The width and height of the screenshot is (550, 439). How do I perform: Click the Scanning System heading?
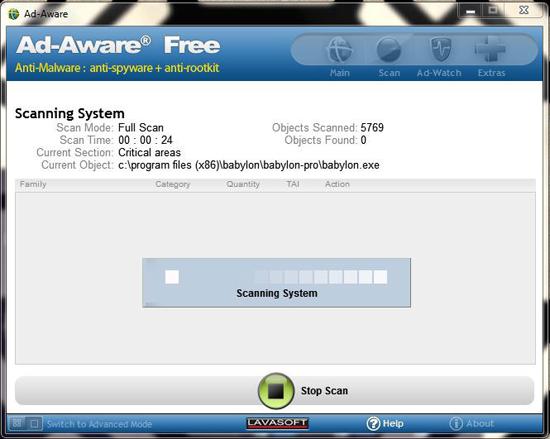click(x=70, y=114)
